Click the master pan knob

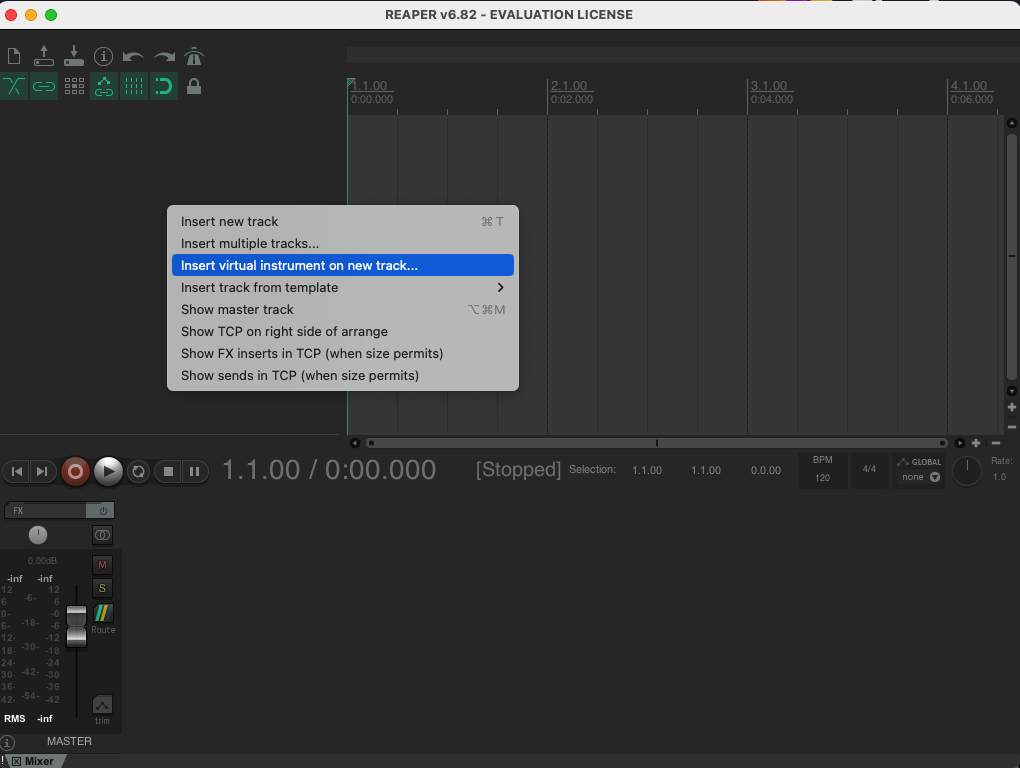38,535
